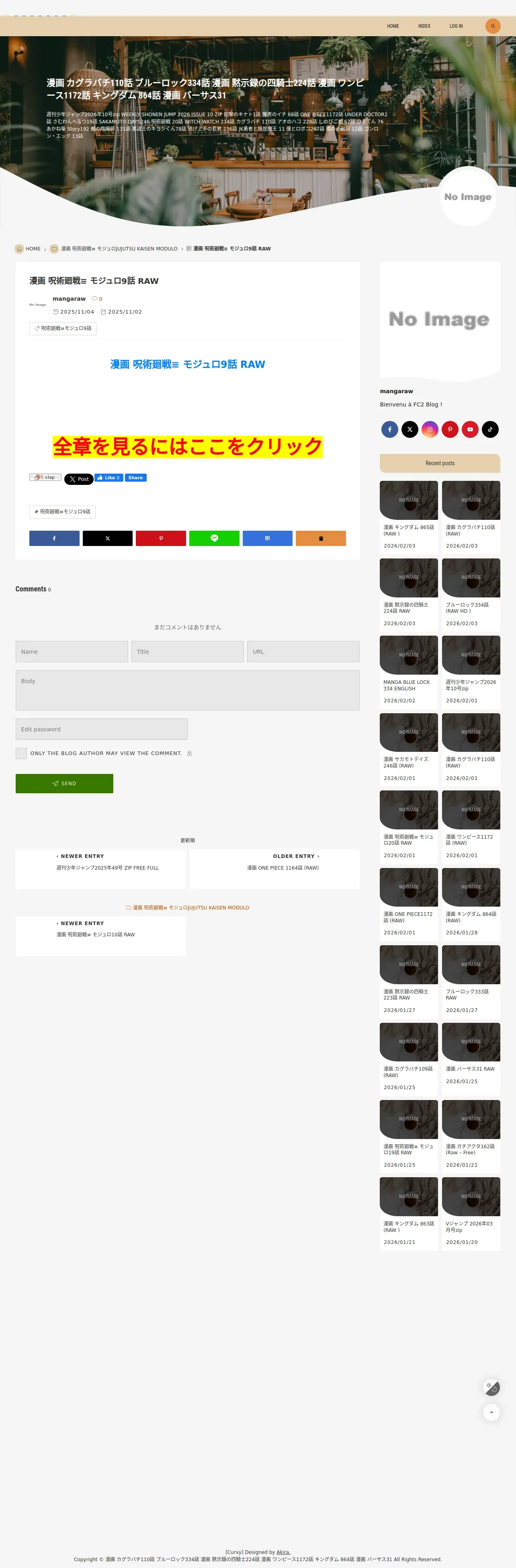
Task: Click the clap button
Action: [x=45, y=477]
